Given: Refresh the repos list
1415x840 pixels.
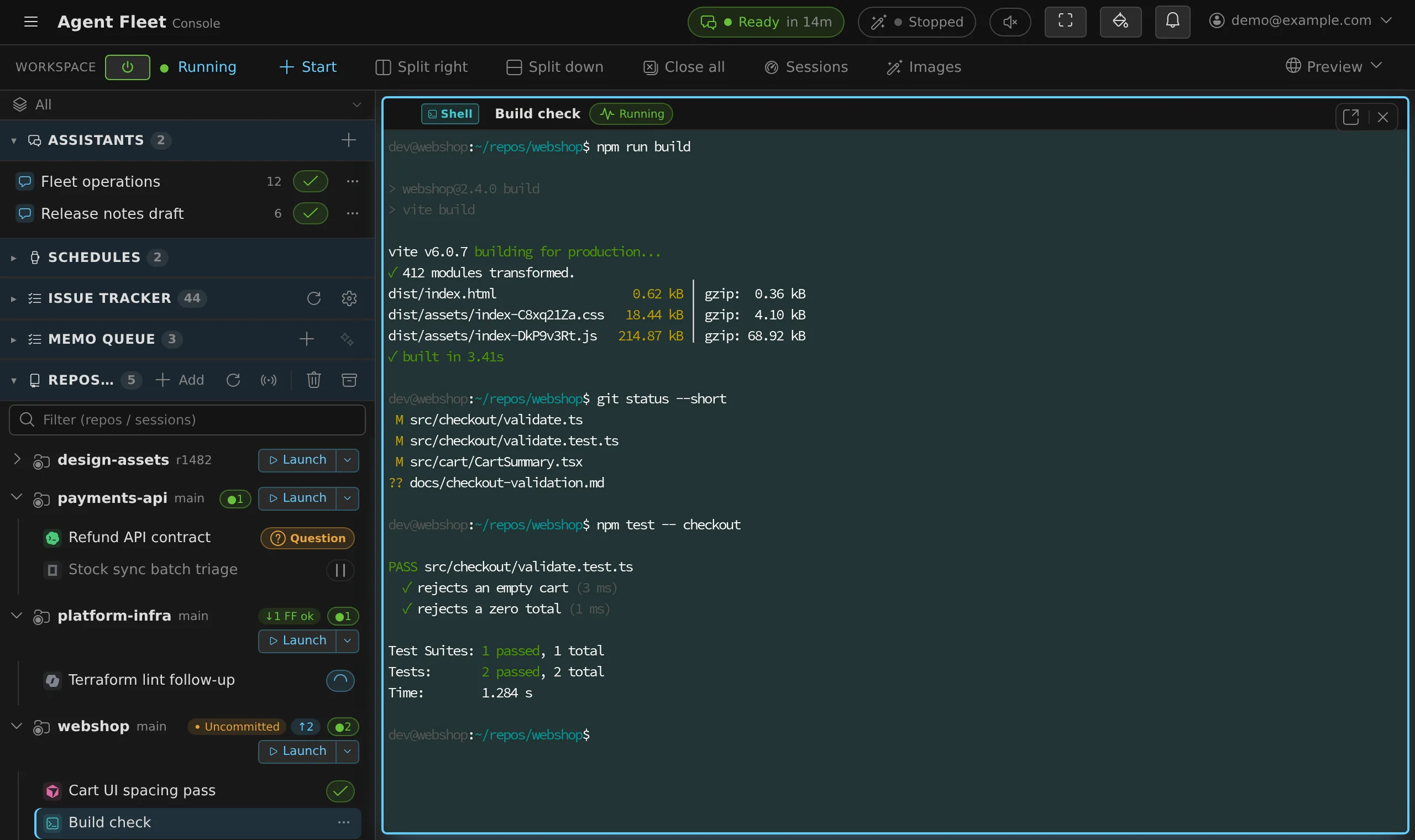Looking at the screenshot, I should (x=233, y=380).
